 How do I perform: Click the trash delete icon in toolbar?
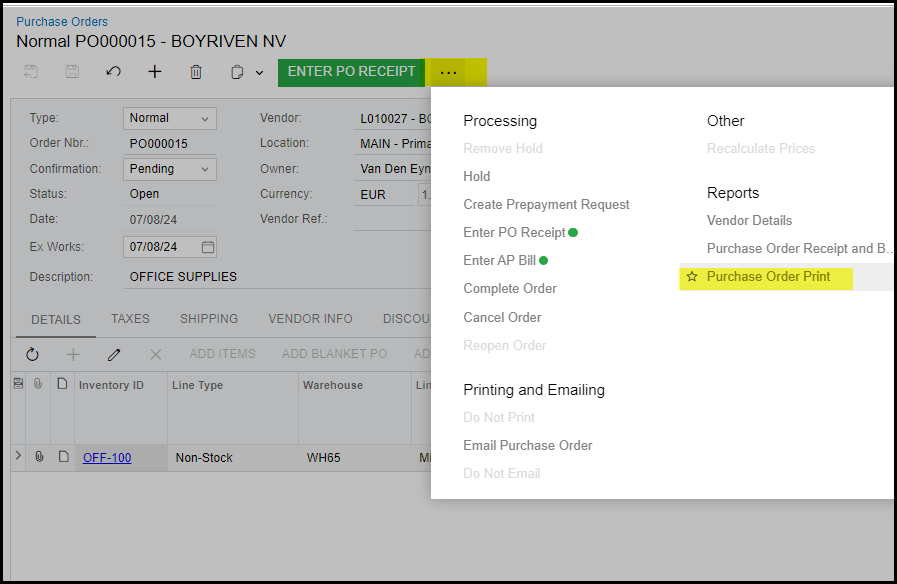click(x=196, y=72)
